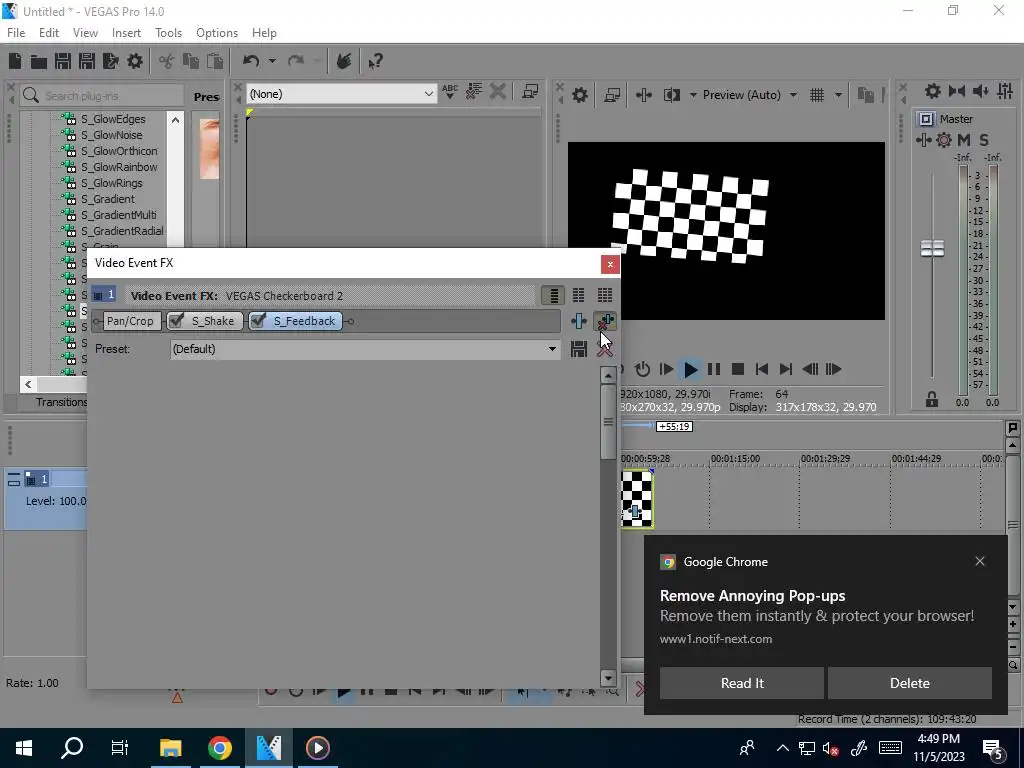Open File Explorer from taskbar
Image resolution: width=1024 pixels, height=768 pixels.
(x=170, y=748)
